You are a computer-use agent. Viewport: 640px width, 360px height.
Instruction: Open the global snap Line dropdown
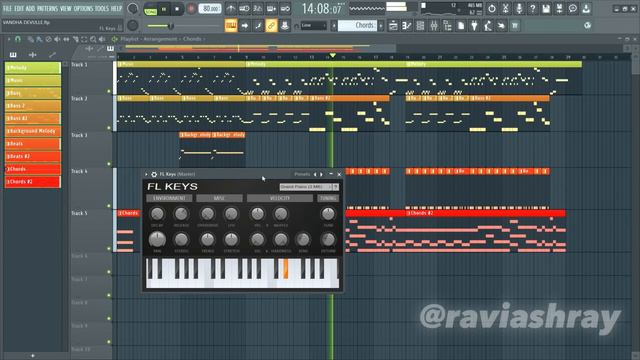[x=313, y=26]
